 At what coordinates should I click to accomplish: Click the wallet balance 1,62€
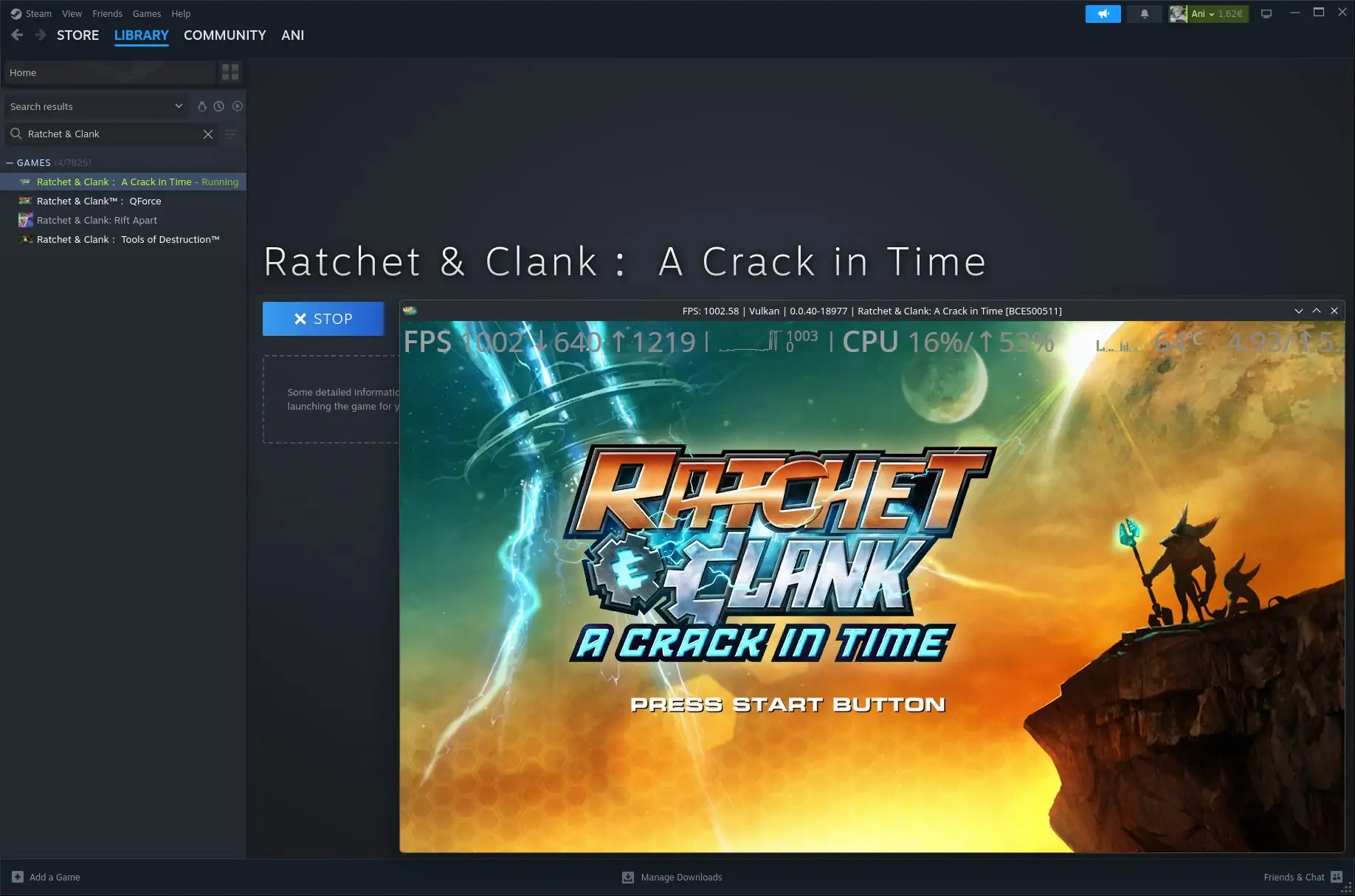pos(1230,13)
